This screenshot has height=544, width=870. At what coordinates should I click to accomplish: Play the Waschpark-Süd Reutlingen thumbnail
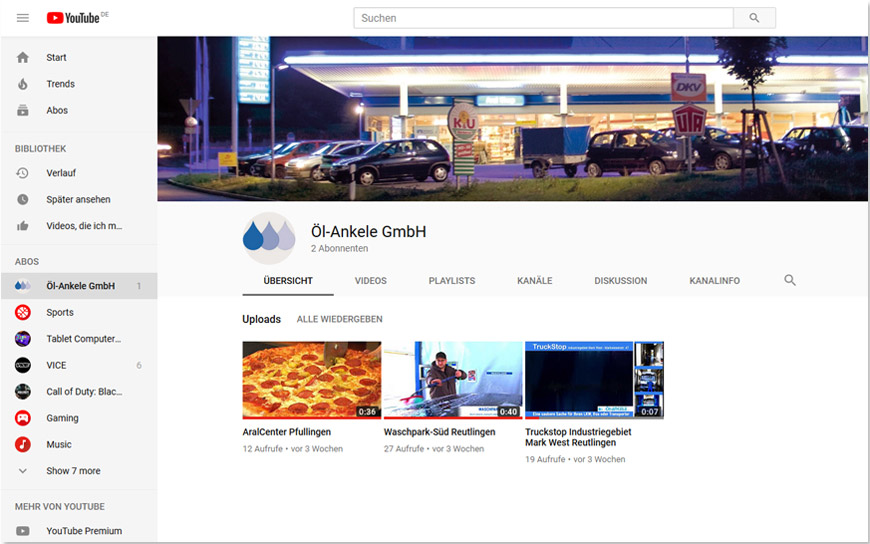click(453, 379)
